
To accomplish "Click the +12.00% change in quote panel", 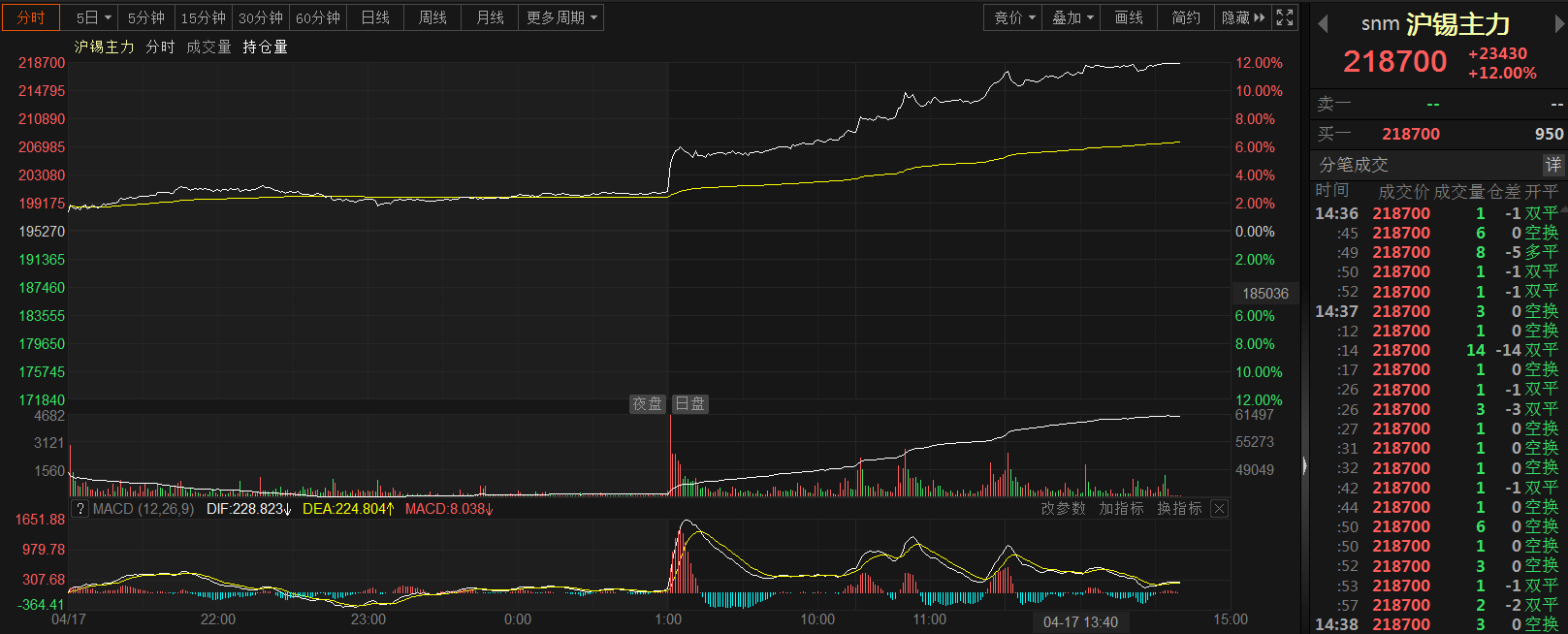I will click(x=1502, y=73).
